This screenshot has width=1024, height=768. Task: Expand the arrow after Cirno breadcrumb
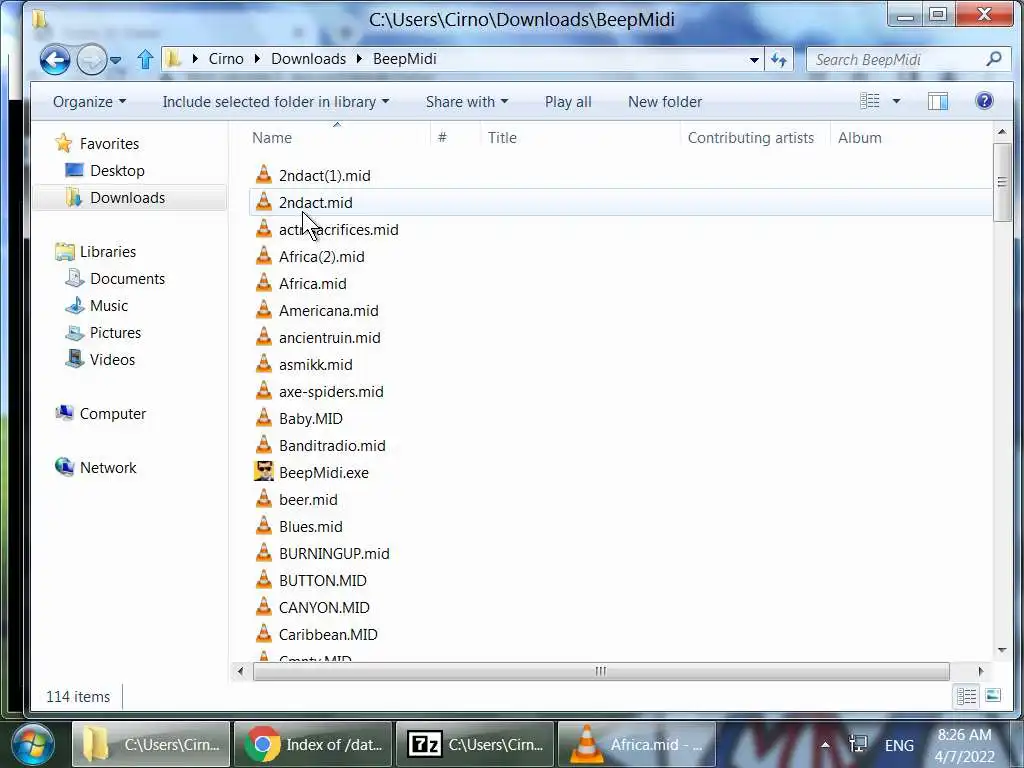click(x=257, y=59)
